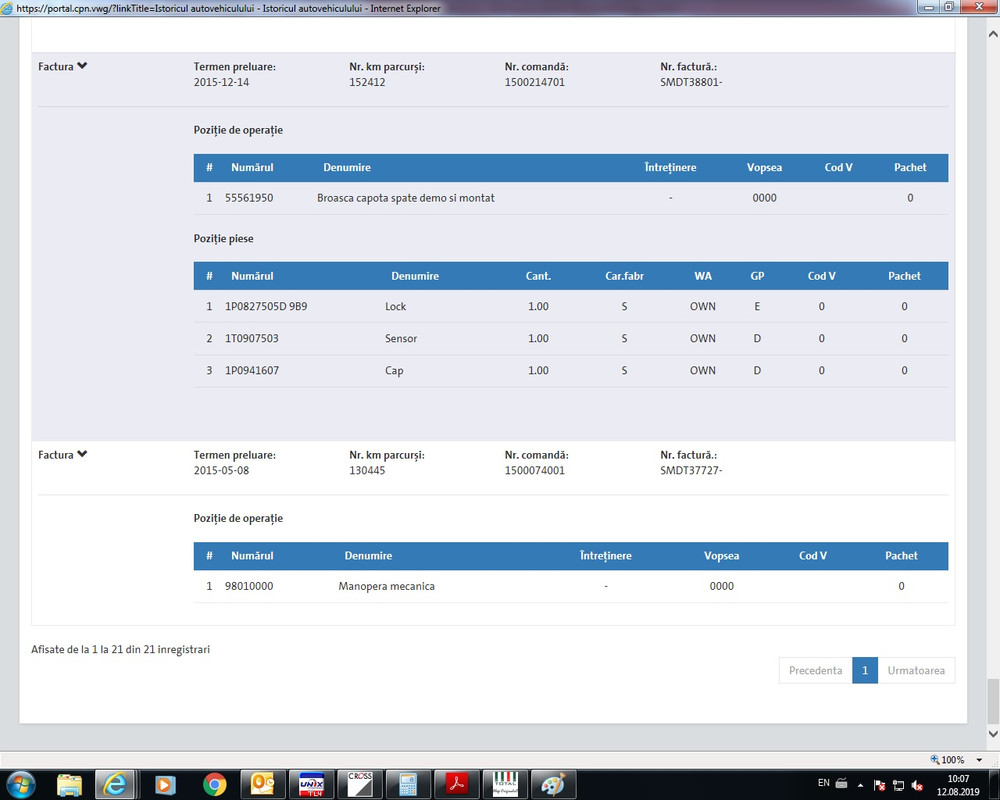Click the scrollbar down arrow
The image size is (1000, 800).
(993, 734)
